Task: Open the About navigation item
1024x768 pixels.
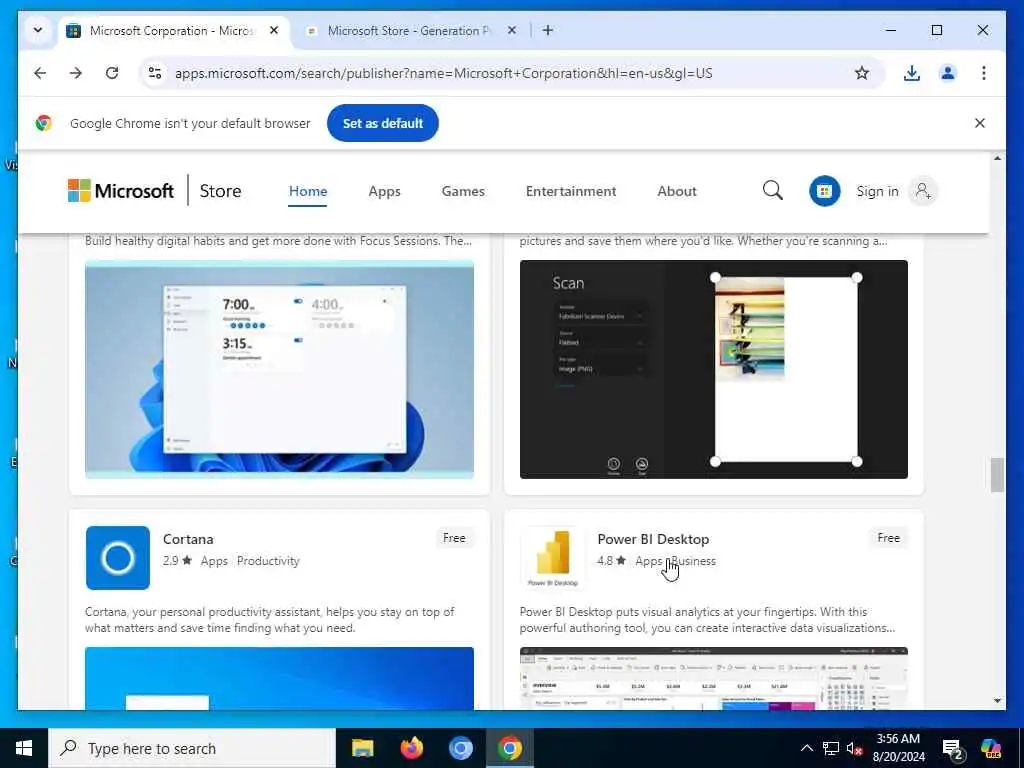Action: click(x=677, y=191)
